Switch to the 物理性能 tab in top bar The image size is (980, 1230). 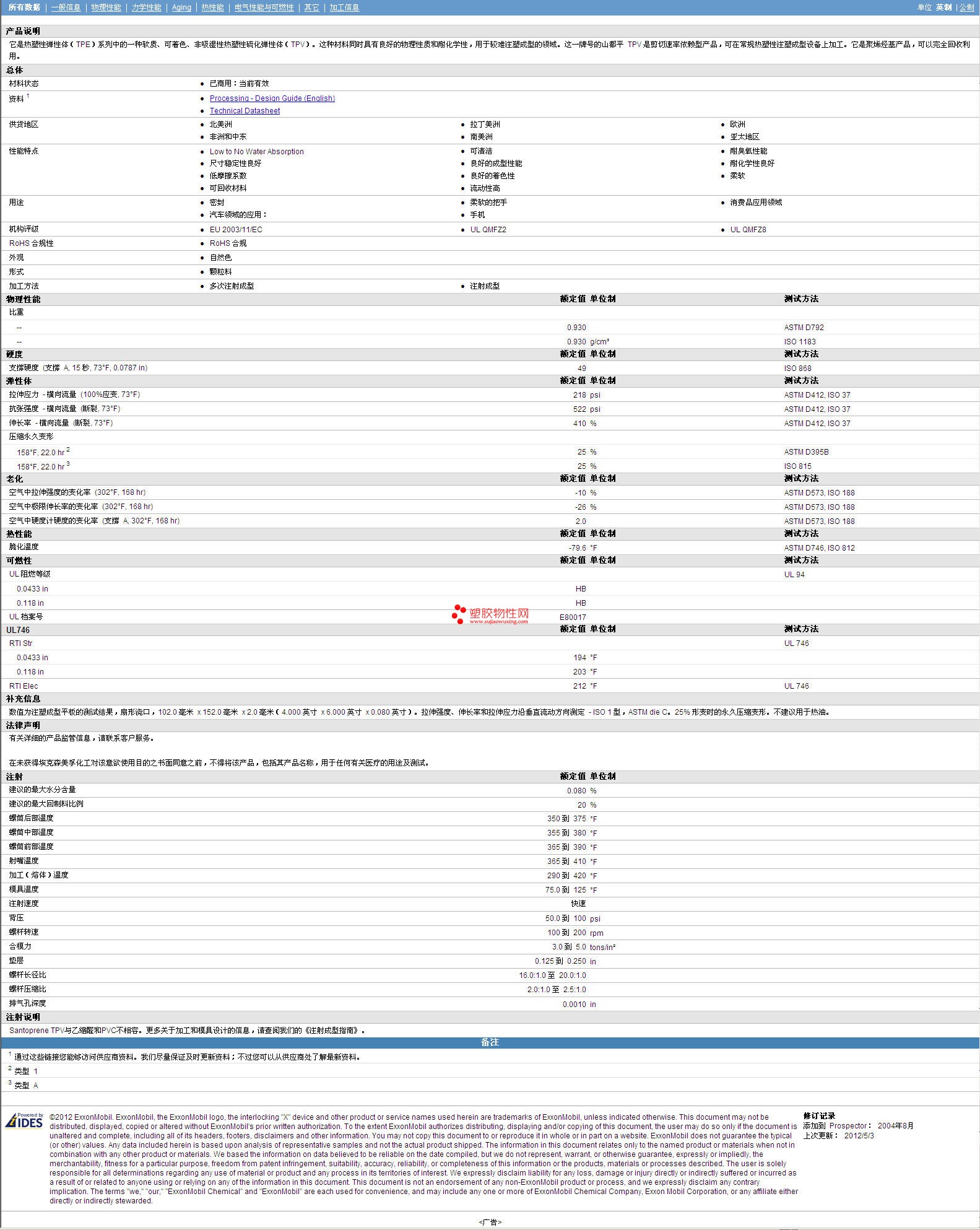pos(106,7)
